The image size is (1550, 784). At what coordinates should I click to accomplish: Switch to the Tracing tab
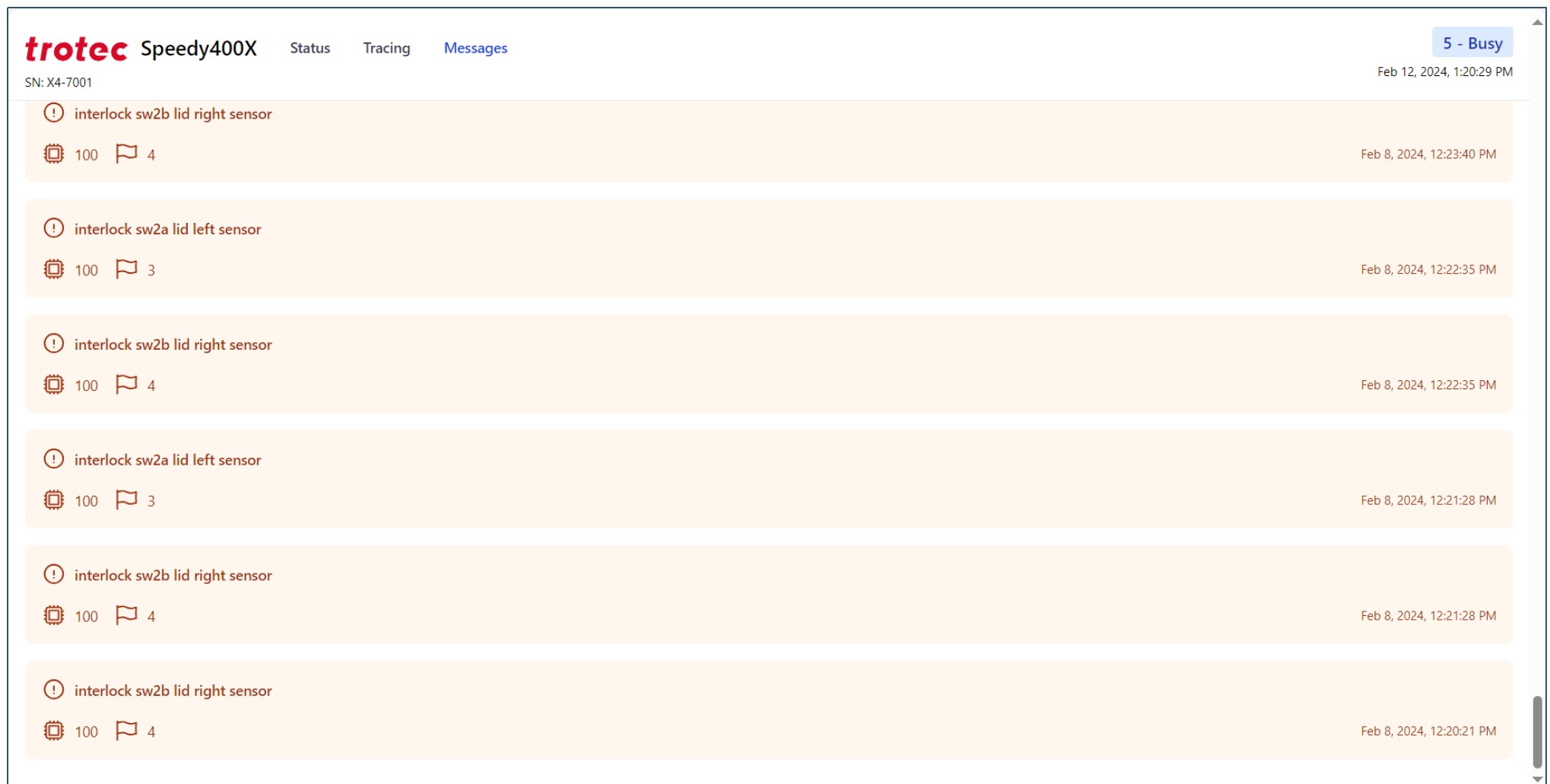386,48
